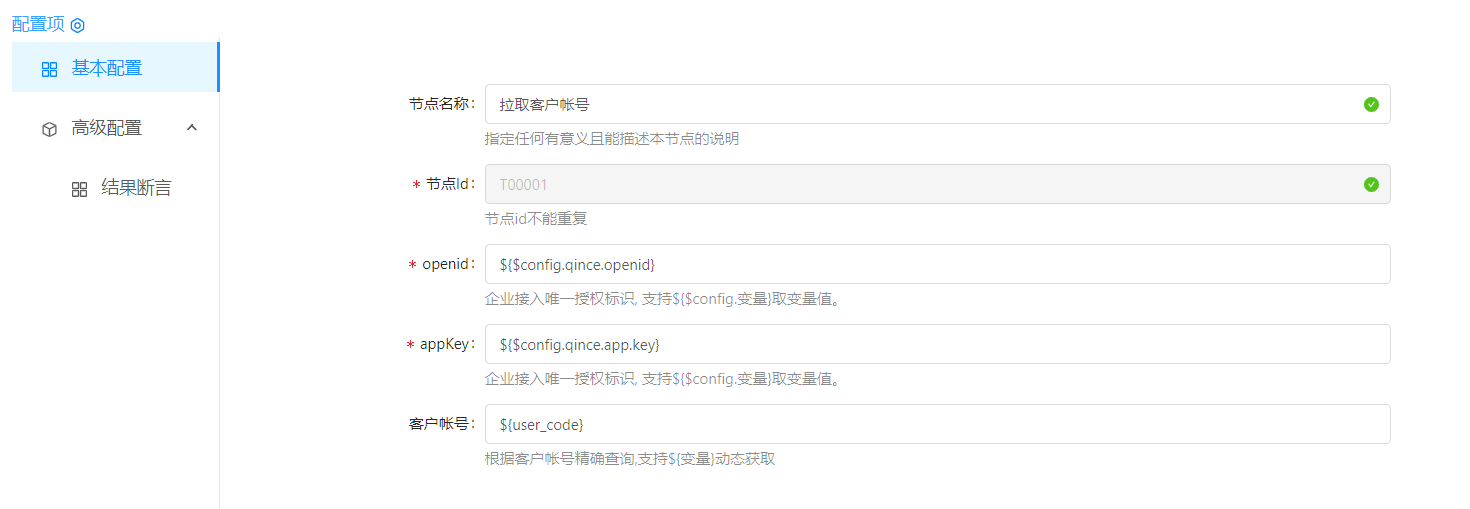Click the 节点名称 form label
This screenshot has height=509, width=1470.
tap(441, 104)
